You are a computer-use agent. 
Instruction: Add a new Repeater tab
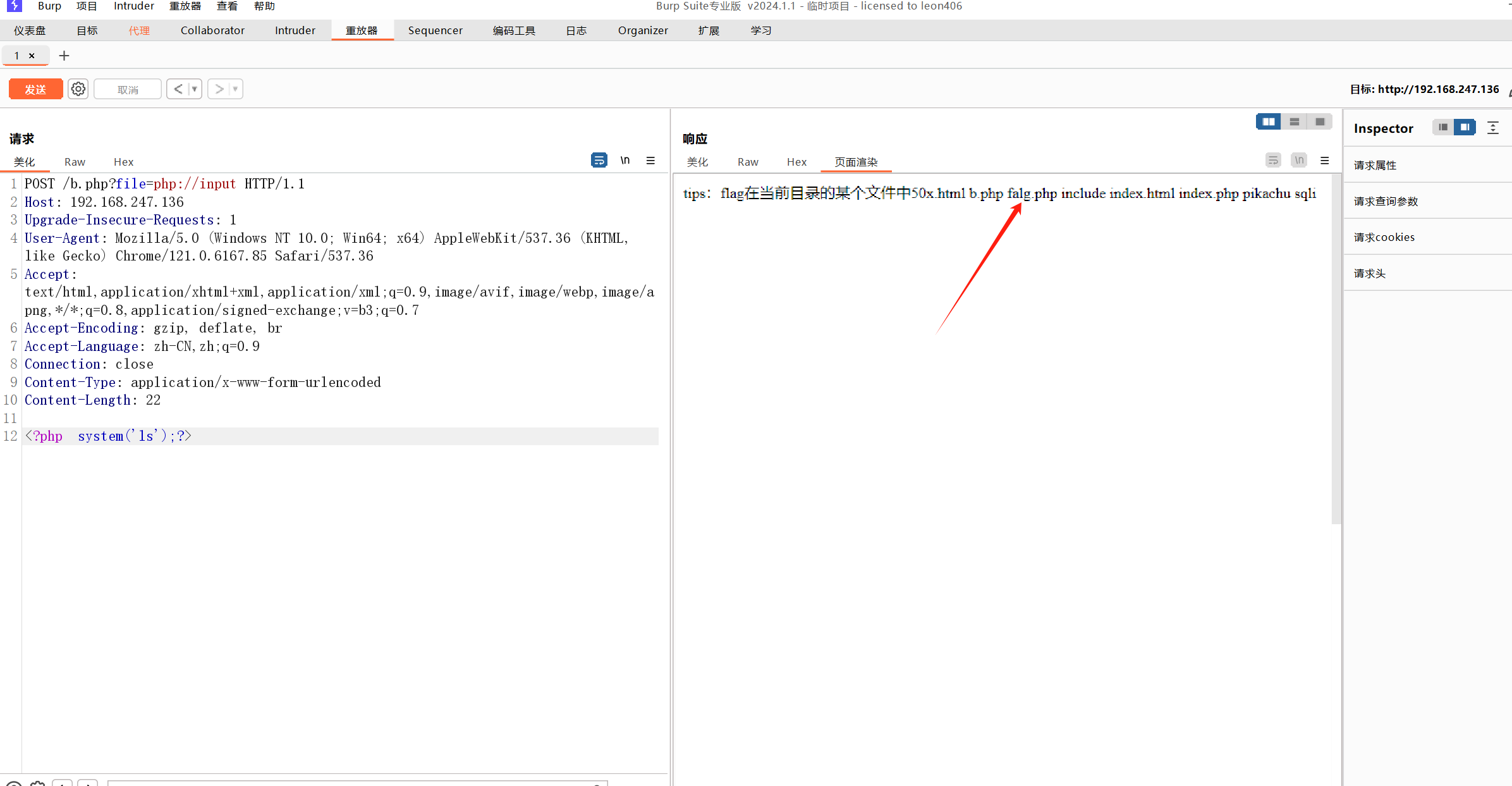click(64, 56)
